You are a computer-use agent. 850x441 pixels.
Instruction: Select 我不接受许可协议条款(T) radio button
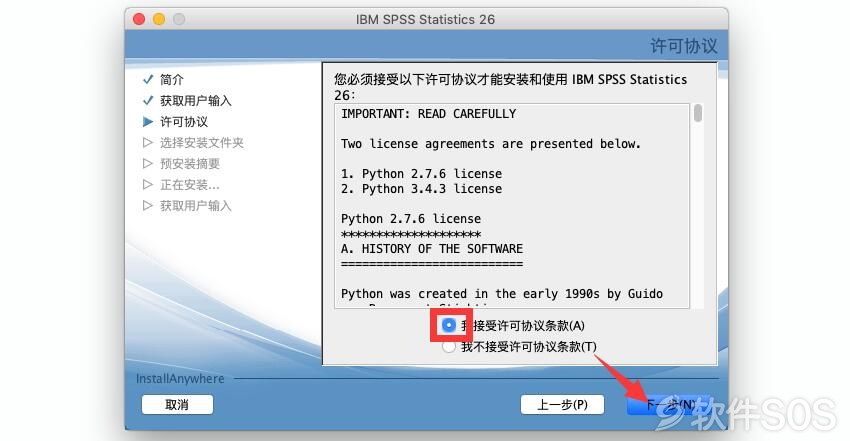click(449, 347)
